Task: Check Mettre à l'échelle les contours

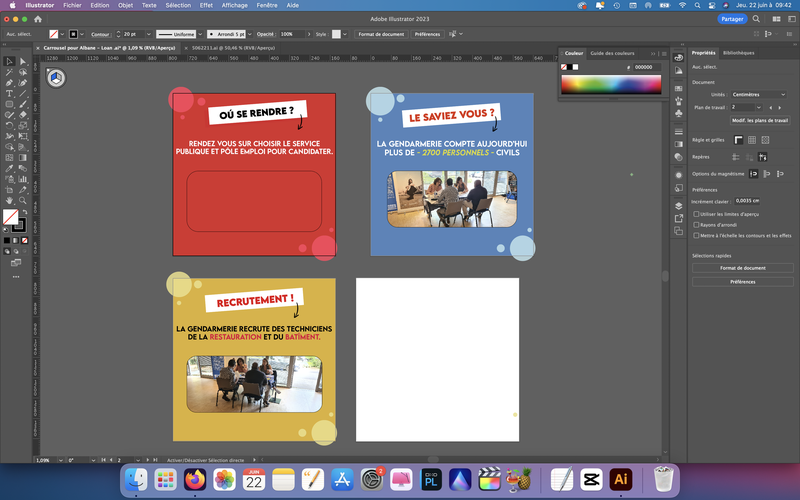Action: (696, 235)
